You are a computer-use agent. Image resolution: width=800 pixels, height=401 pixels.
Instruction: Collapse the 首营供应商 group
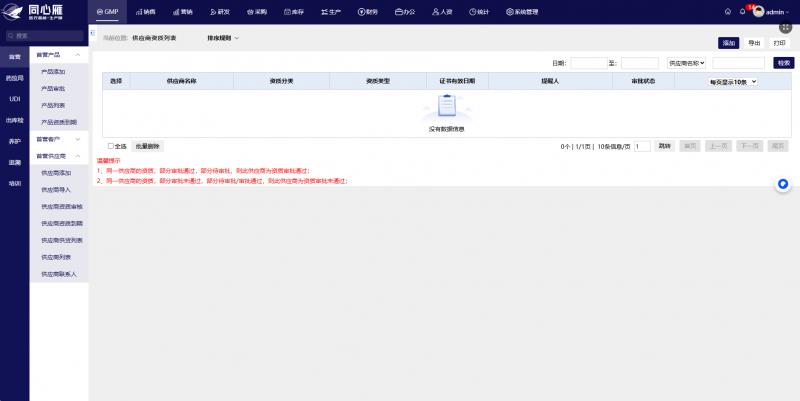pos(59,156)
